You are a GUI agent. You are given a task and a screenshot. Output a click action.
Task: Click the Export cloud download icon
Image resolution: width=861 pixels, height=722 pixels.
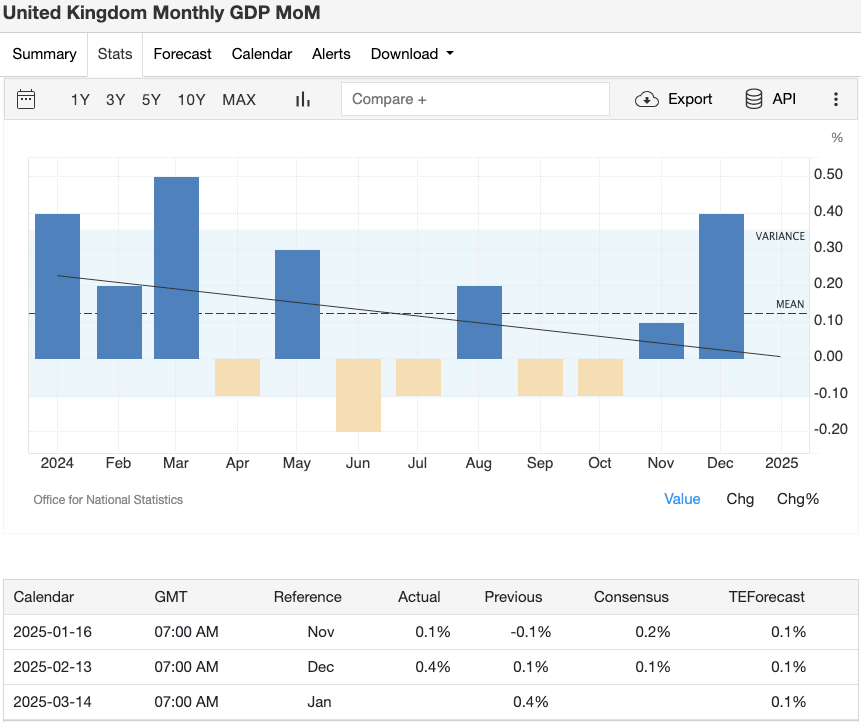(647, 99)
